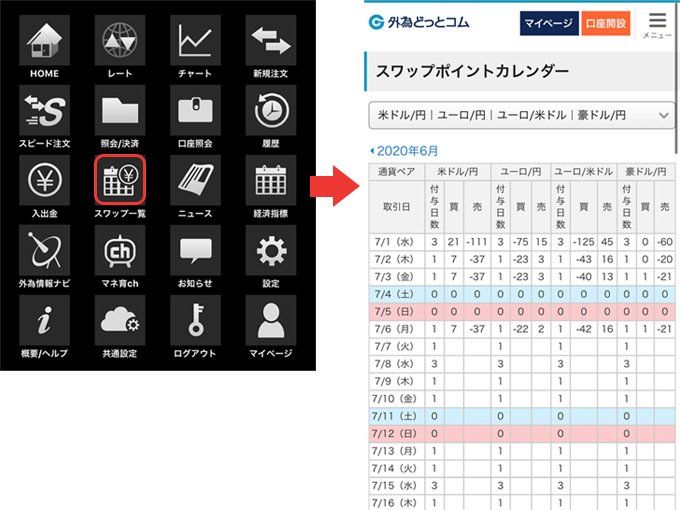Open the ニュース newspaper icon
680x510 pixels.
(x=194, y=180)
